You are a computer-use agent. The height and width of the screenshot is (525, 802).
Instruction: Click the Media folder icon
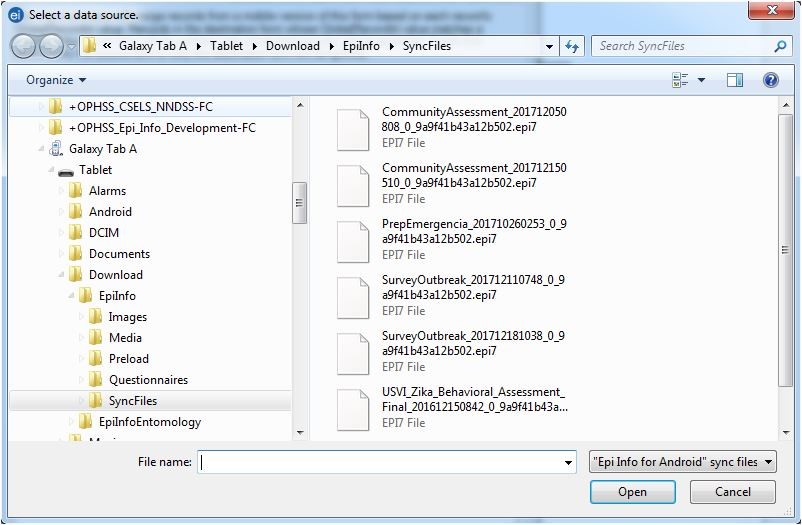[x=96, y=338]
